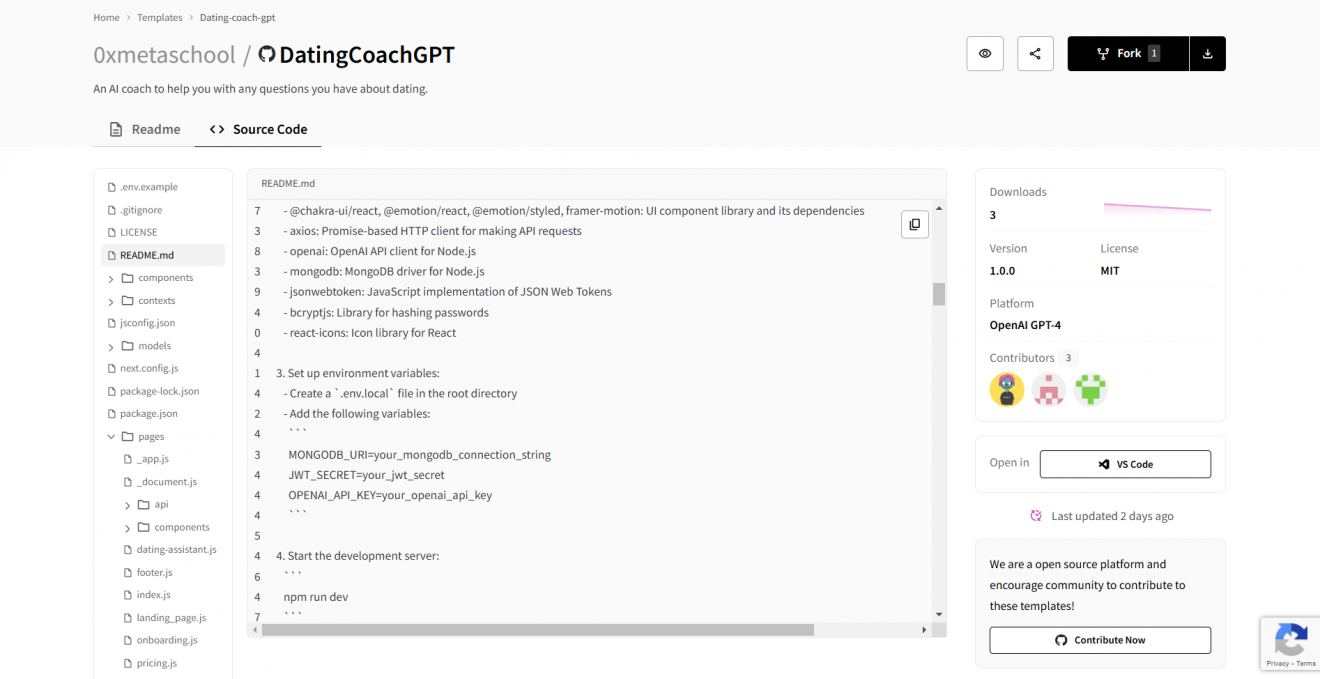Expand the models folder
This screenshot has width=1320, height=679.
pos(146,346)
